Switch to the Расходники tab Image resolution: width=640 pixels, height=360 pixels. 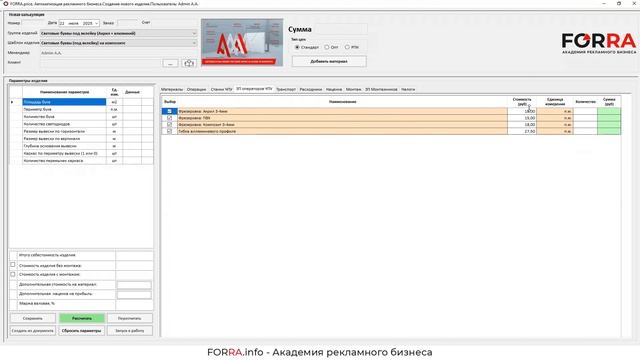click(x=311, y=89)
